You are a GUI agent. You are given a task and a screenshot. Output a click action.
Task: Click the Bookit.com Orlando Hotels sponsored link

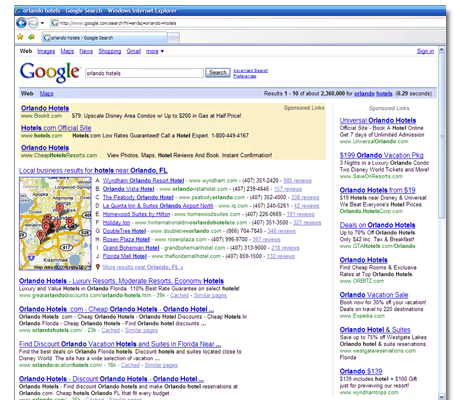[x=45, y=108]
